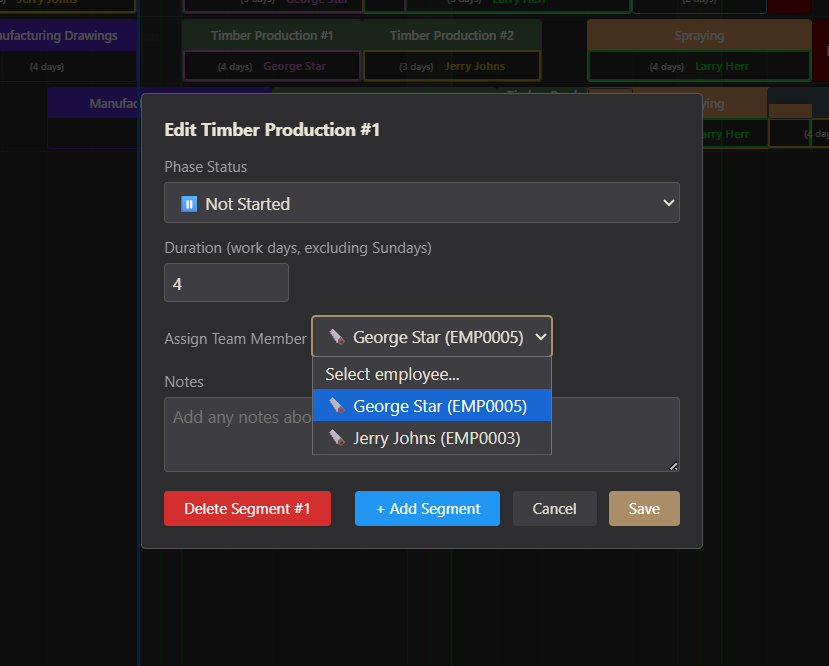829x666 pixels.
Task: Pick the highlighted George Star (EMP0005) list option
Action: point(439,406)
